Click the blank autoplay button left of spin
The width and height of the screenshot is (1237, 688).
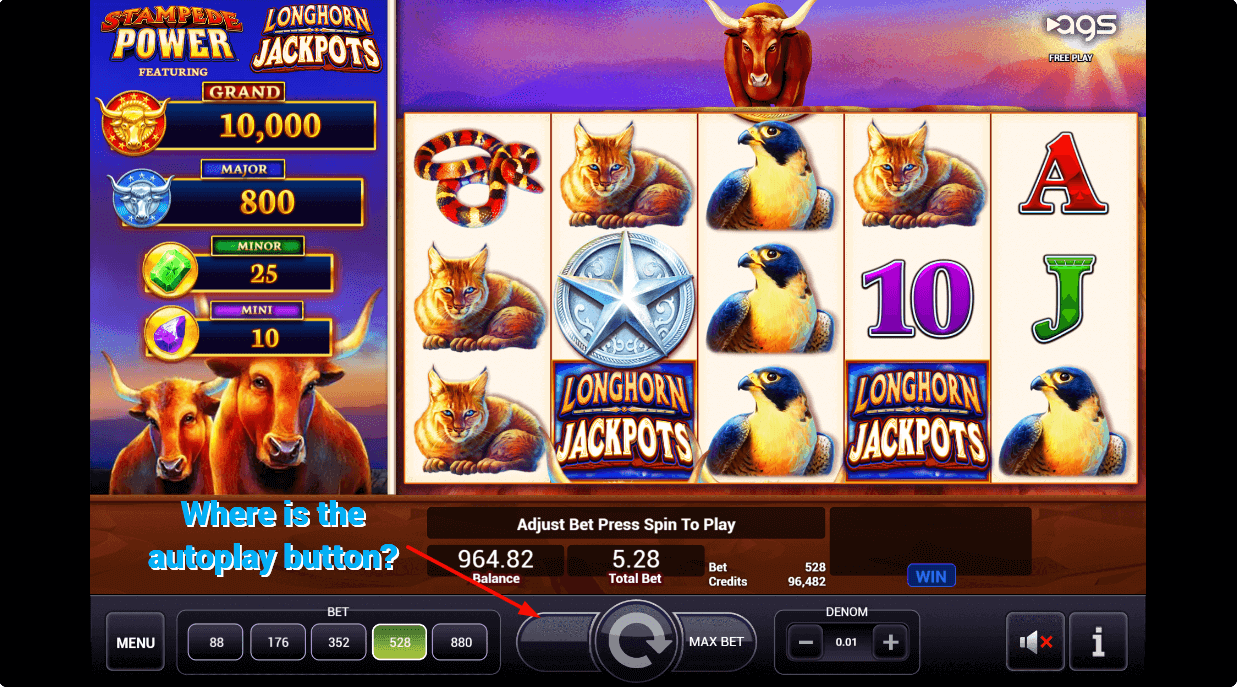556,641
